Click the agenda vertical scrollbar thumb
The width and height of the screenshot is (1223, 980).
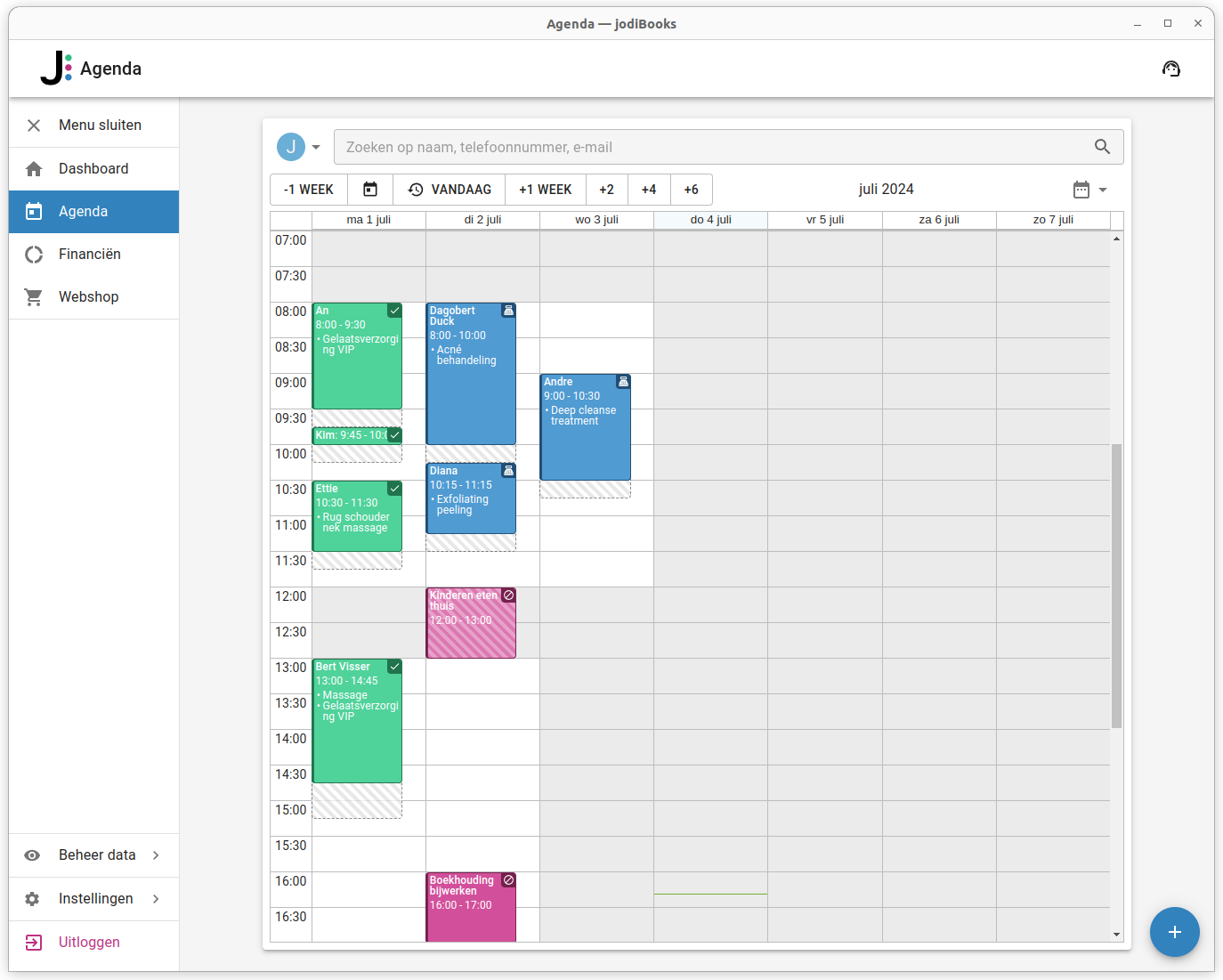coord(1116,586)
